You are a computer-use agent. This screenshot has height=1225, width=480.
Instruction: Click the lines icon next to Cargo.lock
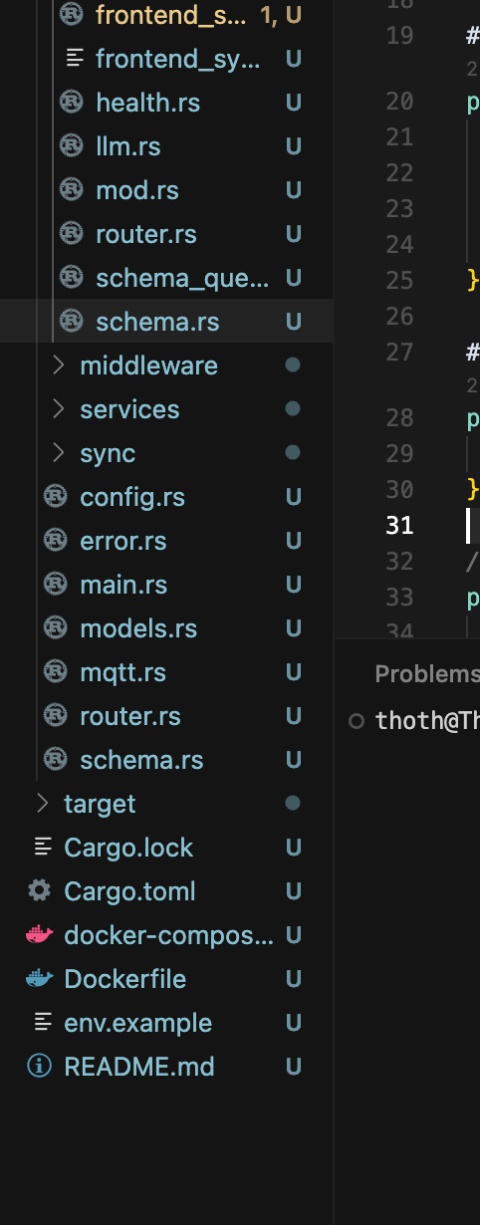point(42,847)
